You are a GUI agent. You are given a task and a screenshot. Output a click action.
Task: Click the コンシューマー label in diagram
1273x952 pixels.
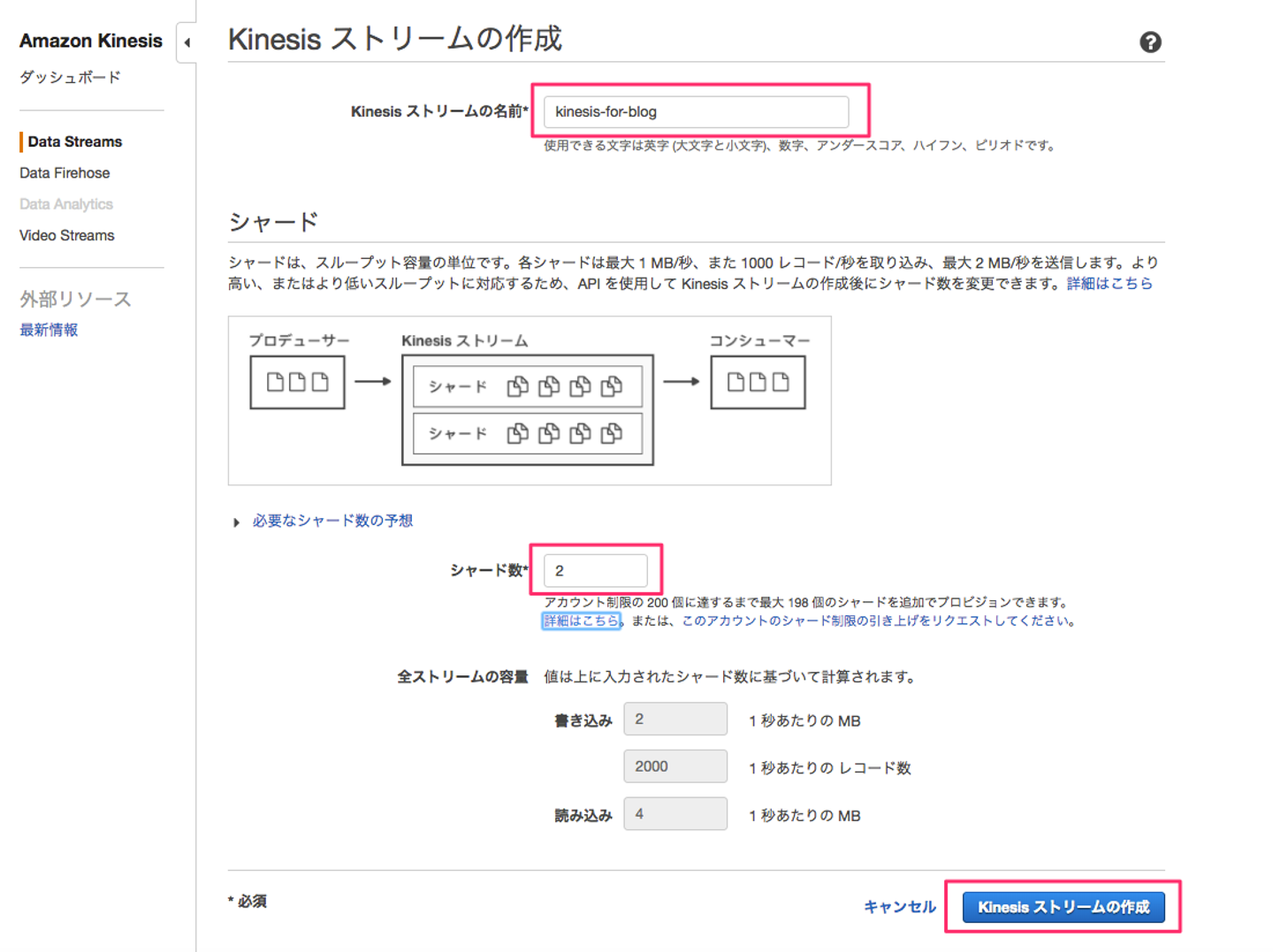click(759, 340)
